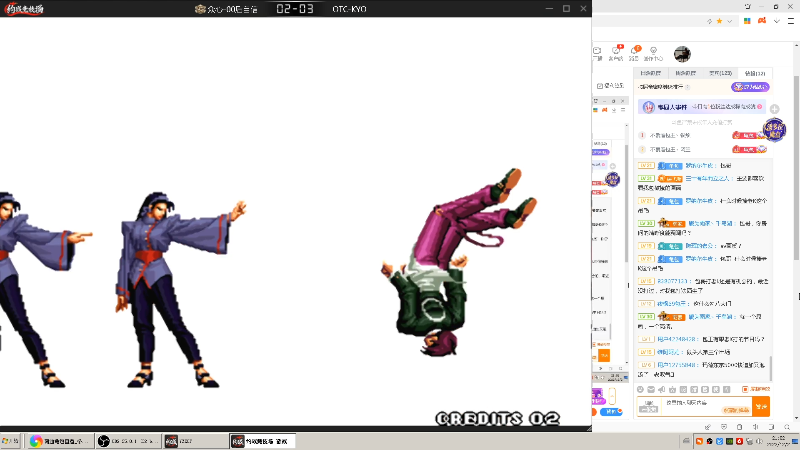The image size is (800, 450).
Task: Switch to the third taskbar item with game icon
Action: (x=196, y=441)
